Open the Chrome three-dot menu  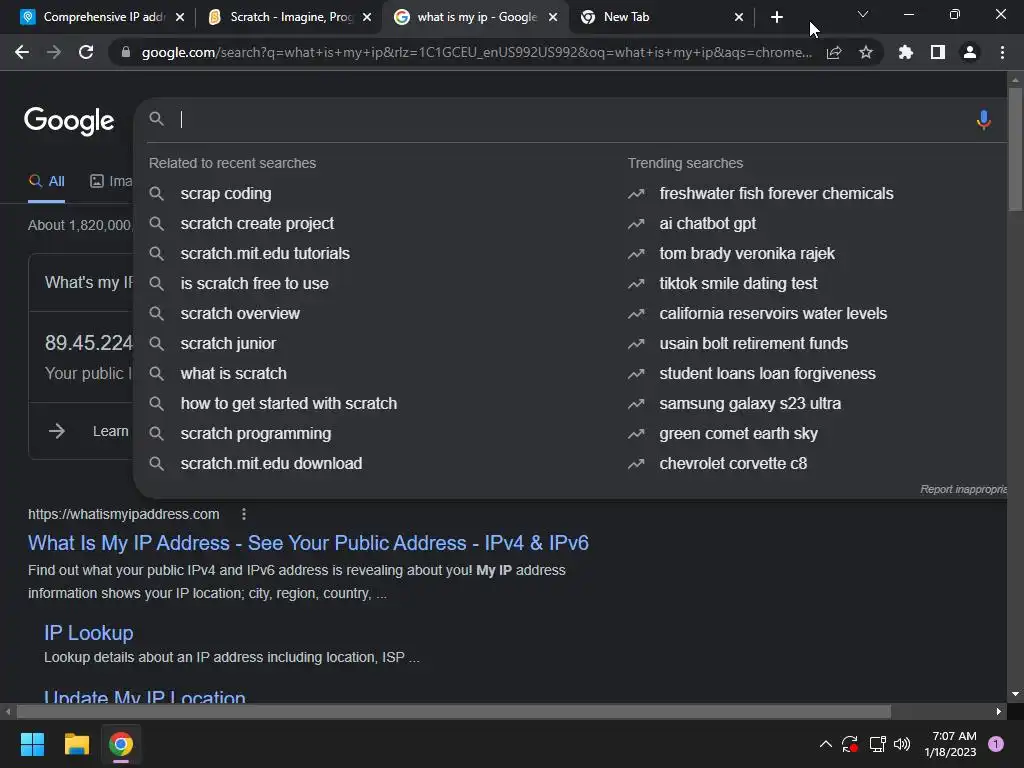tap(1002, 52)
